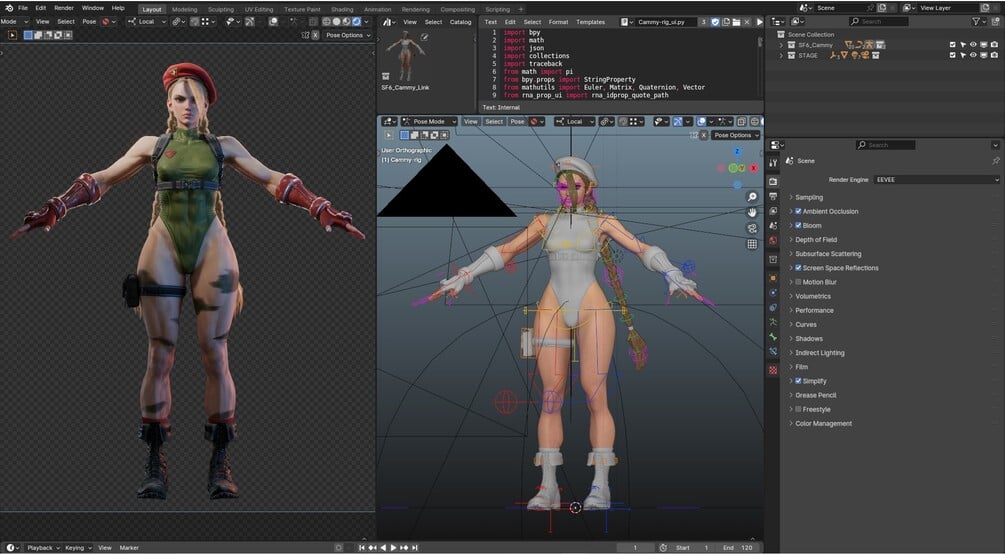The height and width of the screenshot is (554, 1005).
Task: Click the blue Z axis on navigation gizmo
Action: pyautogui.click(x=737, y=151)
